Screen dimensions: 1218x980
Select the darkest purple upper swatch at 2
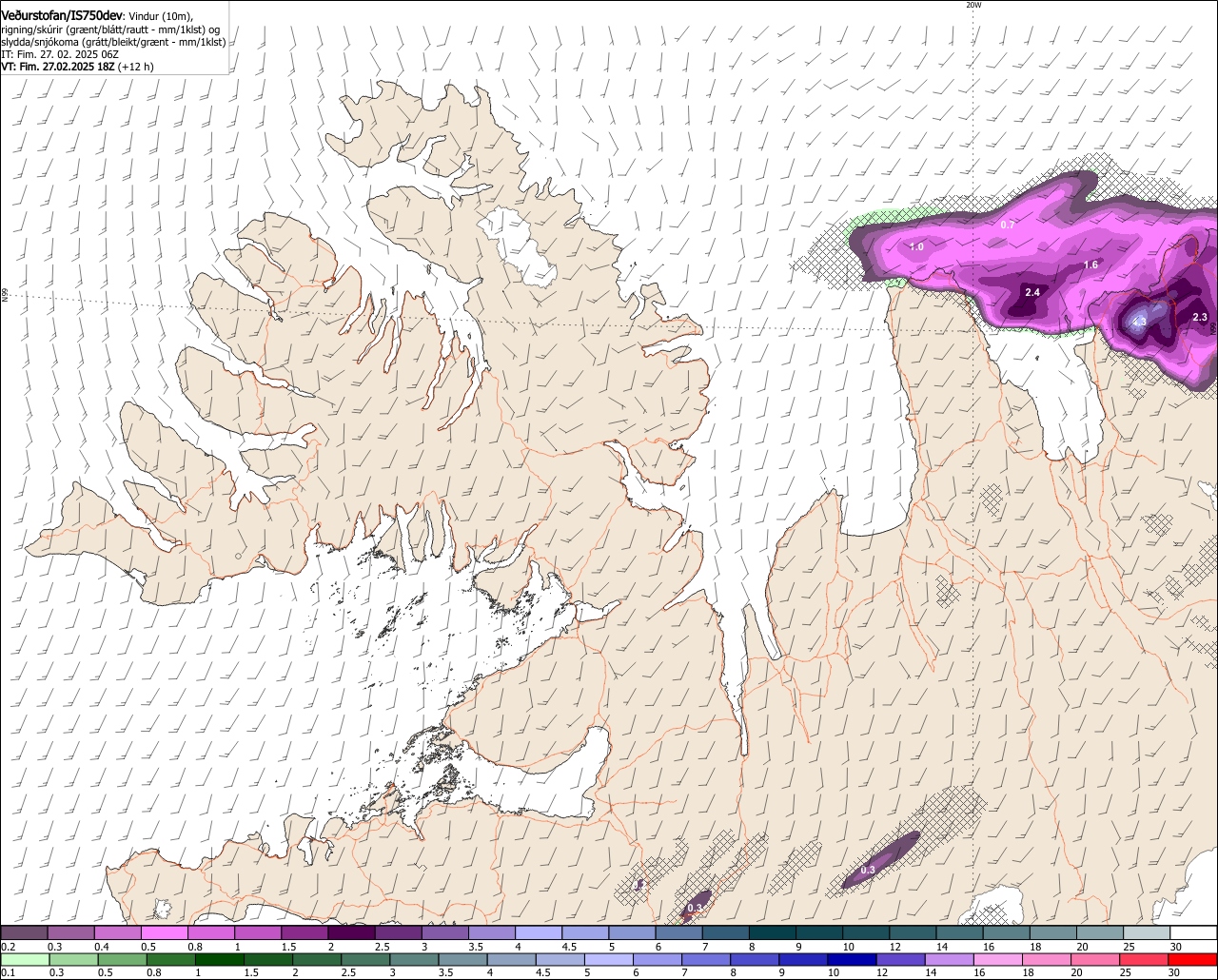click(x=352, y=933)
